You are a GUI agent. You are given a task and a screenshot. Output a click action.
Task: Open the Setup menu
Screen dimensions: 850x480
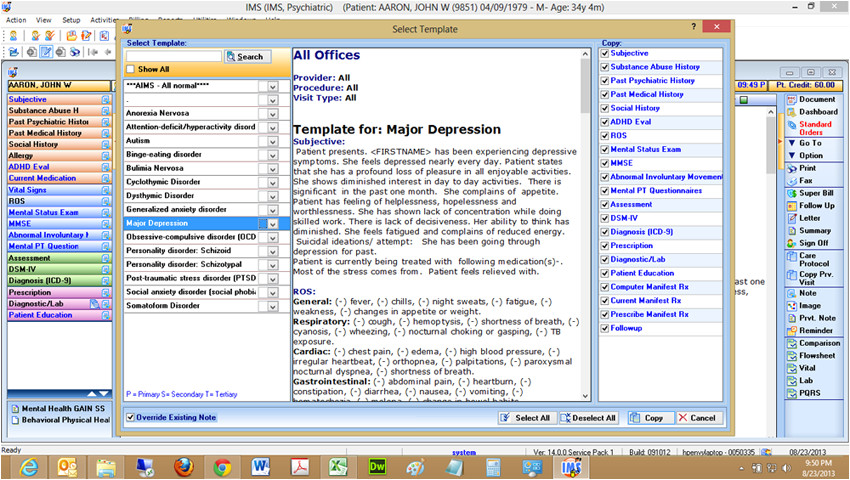71,20
